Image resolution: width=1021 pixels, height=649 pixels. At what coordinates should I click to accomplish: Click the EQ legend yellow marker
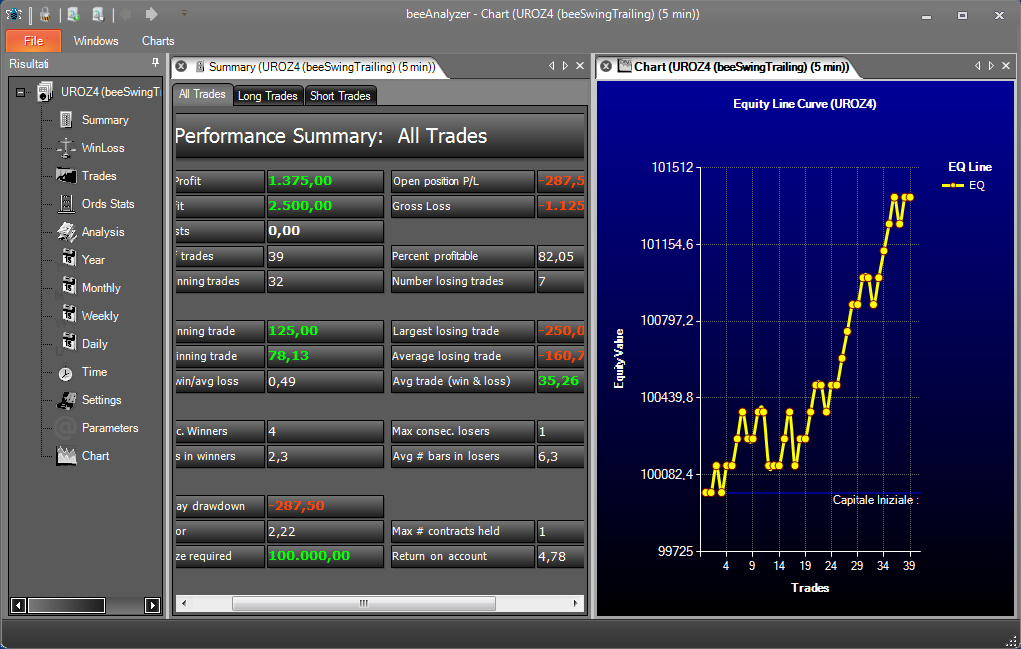pos(953,186)
